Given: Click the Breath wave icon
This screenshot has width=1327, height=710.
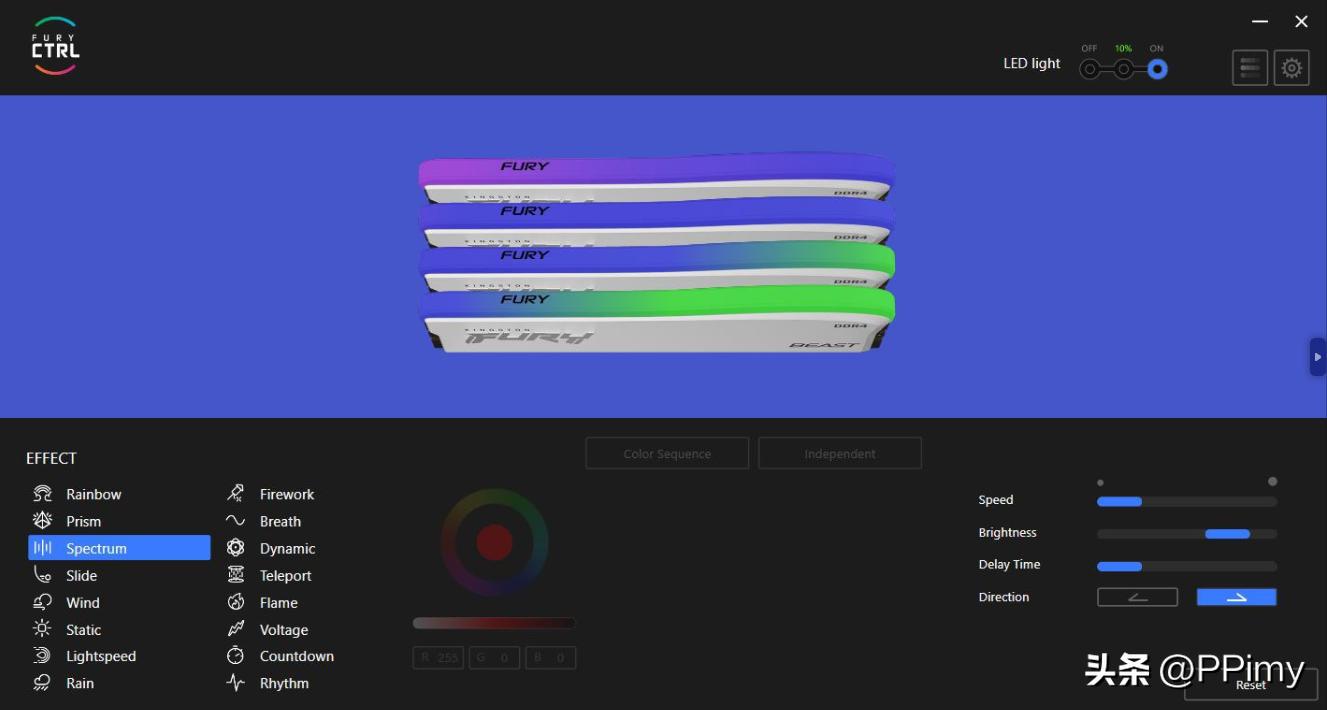Looking at the screenshot, I should 235,521.
